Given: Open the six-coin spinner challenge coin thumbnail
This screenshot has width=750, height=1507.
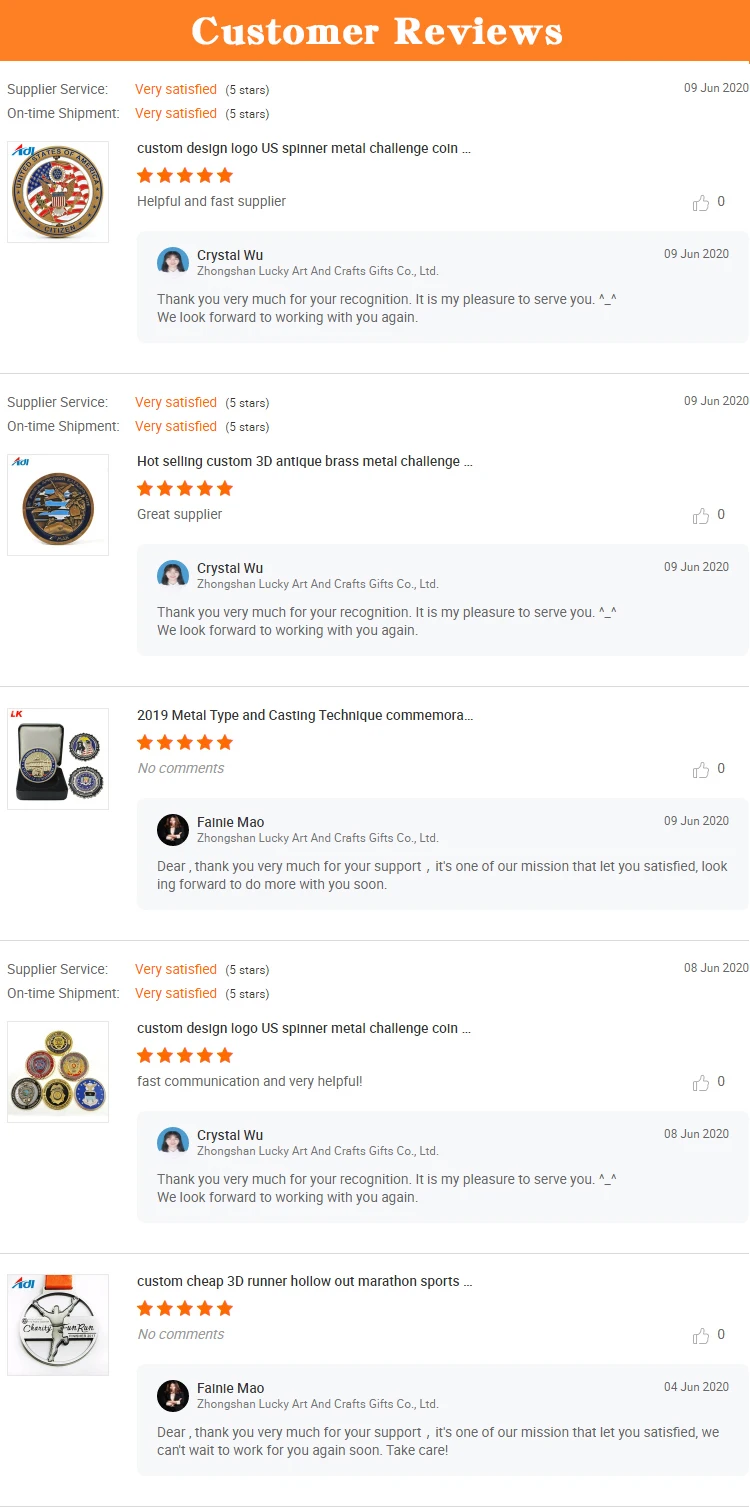Looking at the screenshot, I should (58, 1072).
